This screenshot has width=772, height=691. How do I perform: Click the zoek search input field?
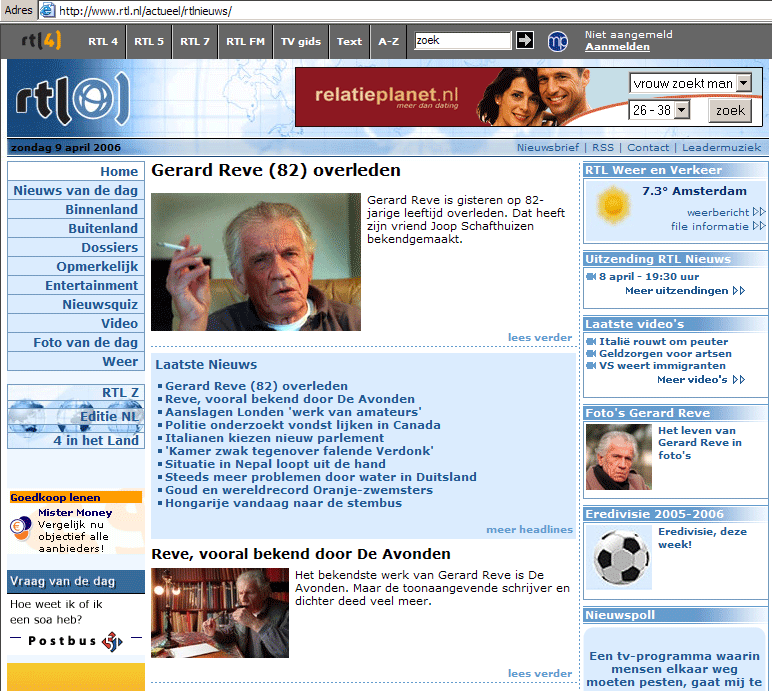[x=463, y=40]
